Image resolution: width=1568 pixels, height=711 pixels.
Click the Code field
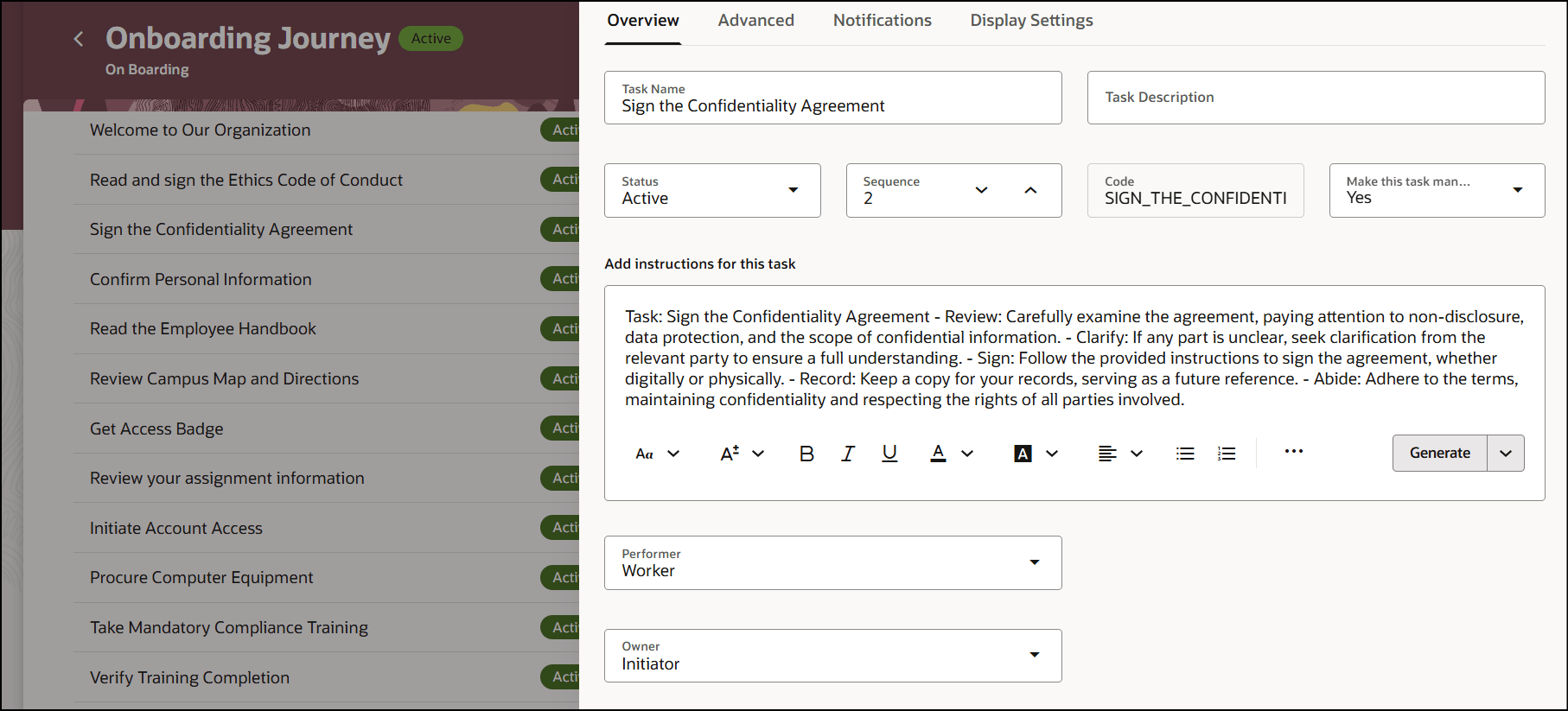(1195, 190)
